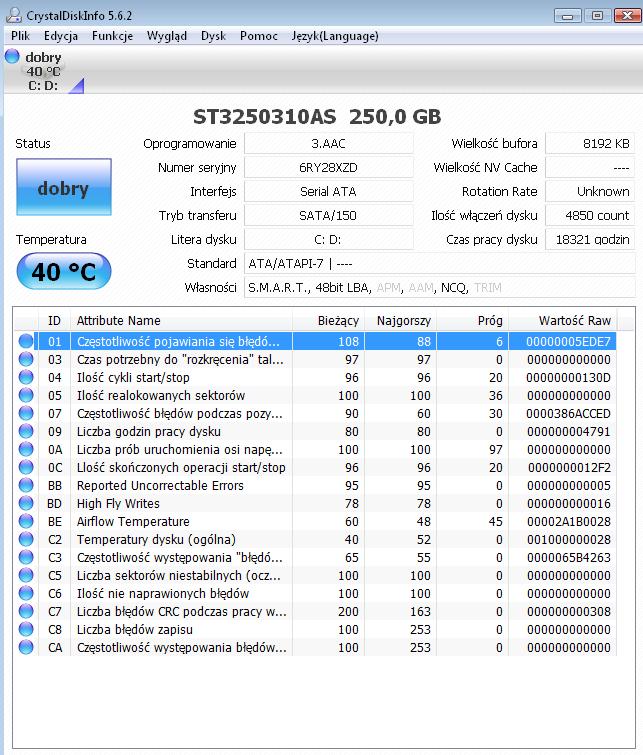This screenshot has width=643, height=755.
Task: Click the status orb for attribute BE
Action: (26, 521)
